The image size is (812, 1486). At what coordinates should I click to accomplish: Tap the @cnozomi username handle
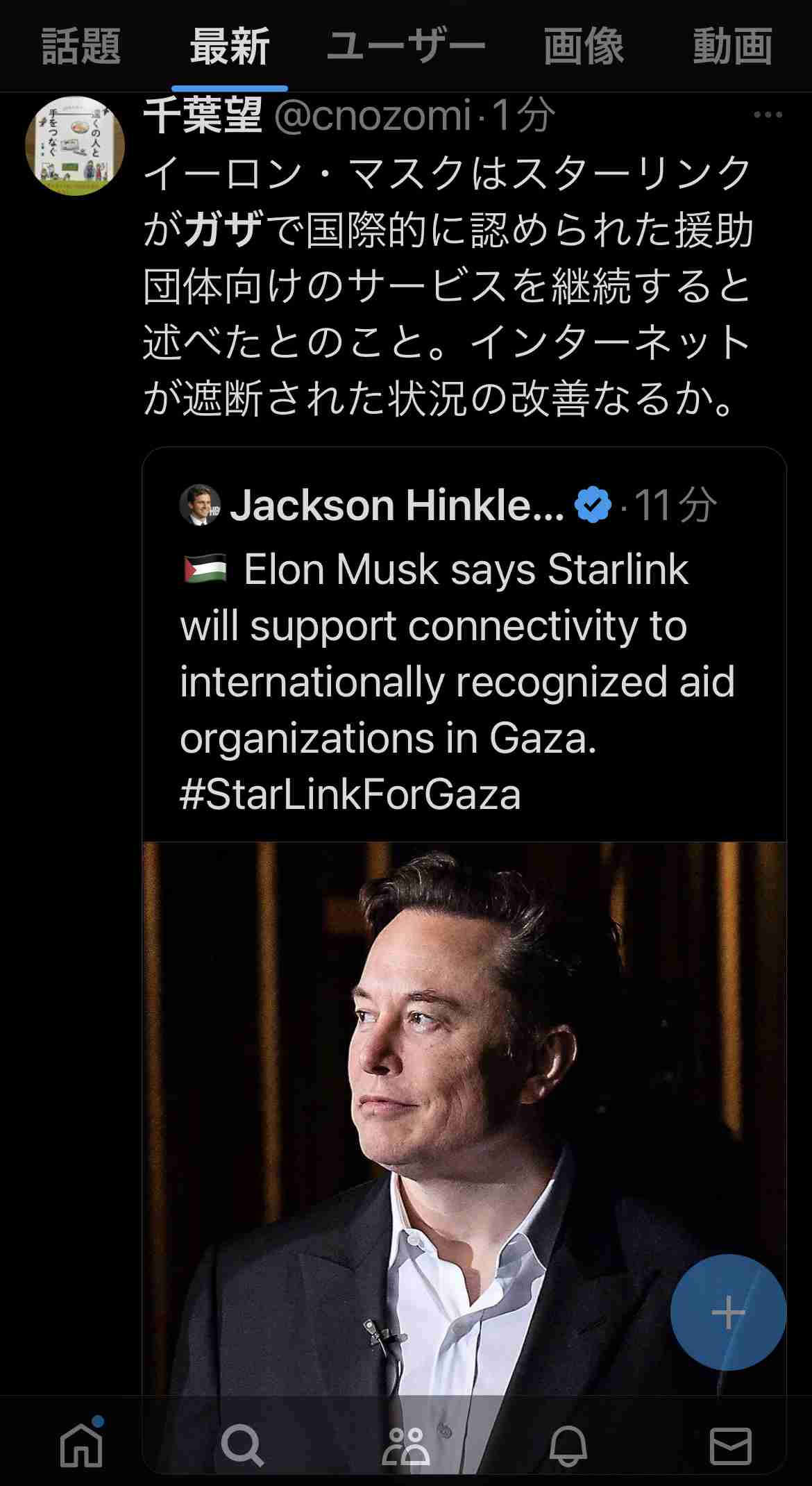373,115
